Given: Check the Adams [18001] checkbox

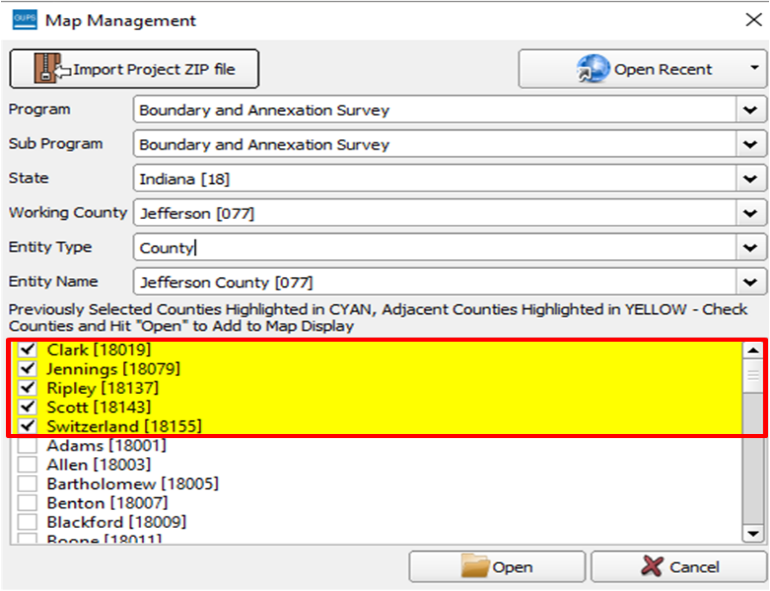Looking at the screenshot, I should (28, 445).
